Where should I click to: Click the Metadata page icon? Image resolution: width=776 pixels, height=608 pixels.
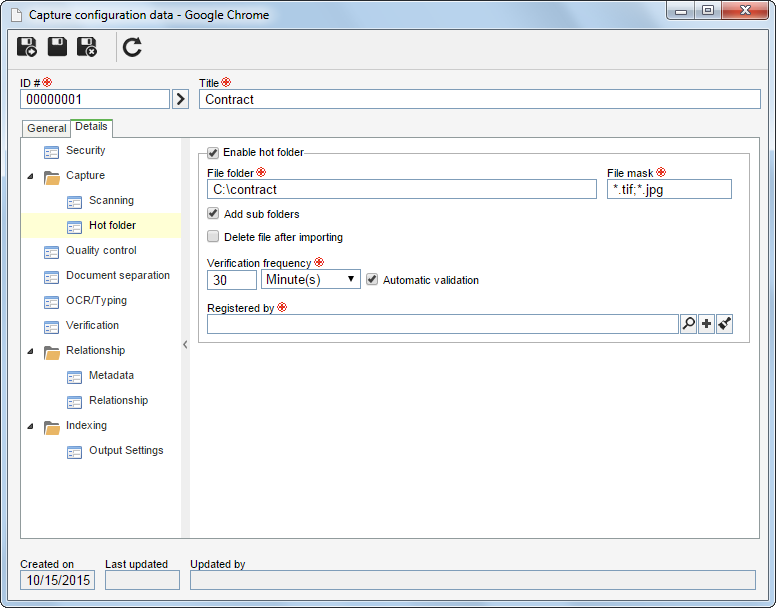(74, 377)
